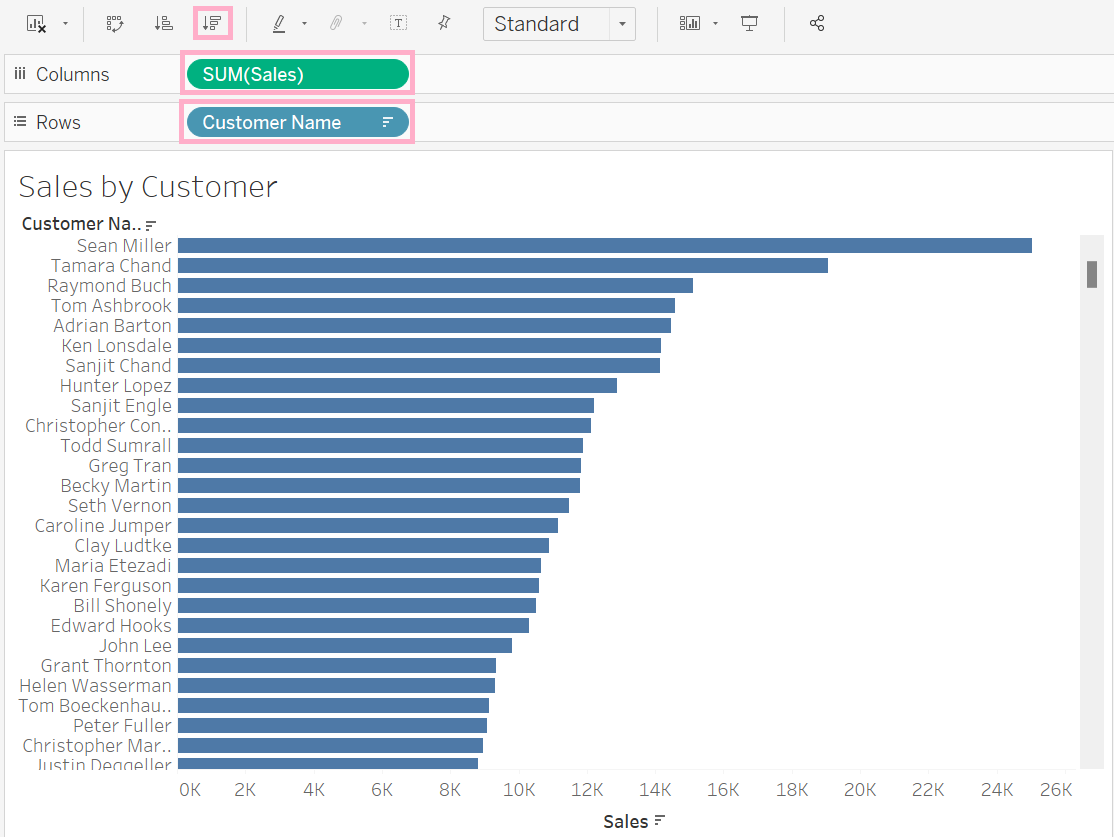Image resolution: width=1114 pixels, height=837 pixels.
Task: Click the Tom Ashbrook row label
Action: (112, 306)
